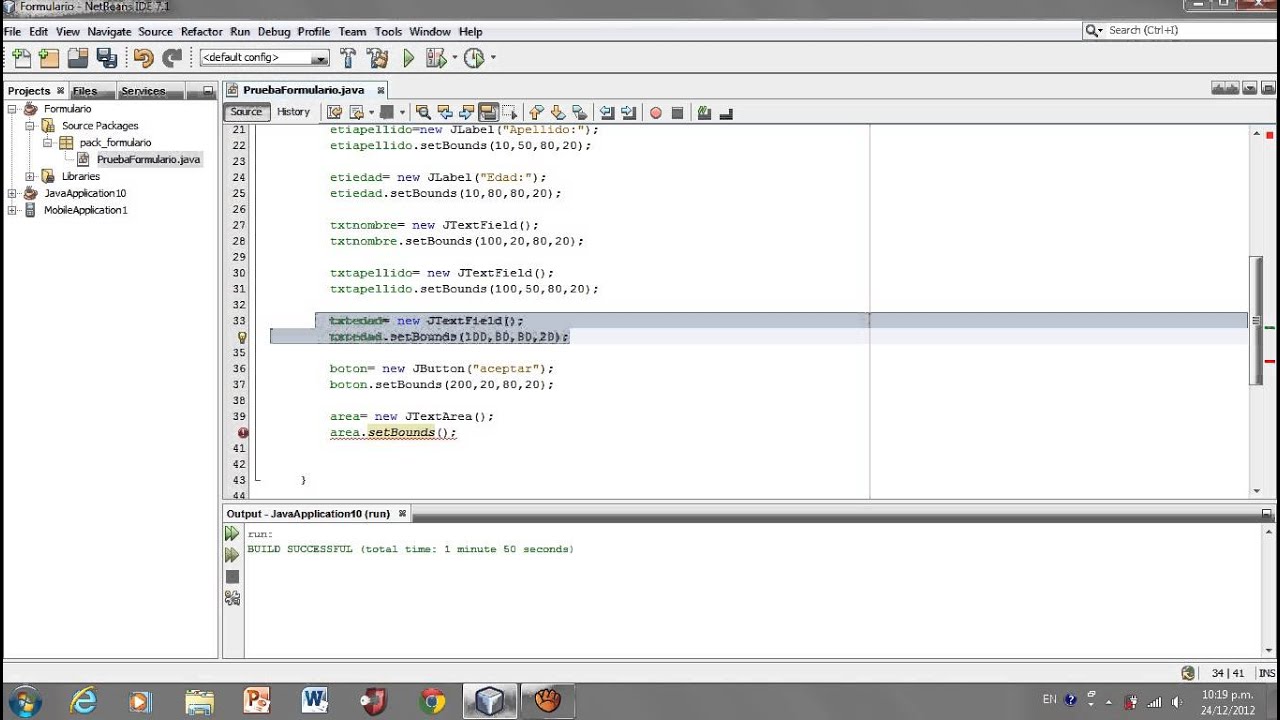The height and width of the screenshot is (720, 1280).
Task: Switch to Source view button
Action: pyautogui.click(x=246, y=112)
